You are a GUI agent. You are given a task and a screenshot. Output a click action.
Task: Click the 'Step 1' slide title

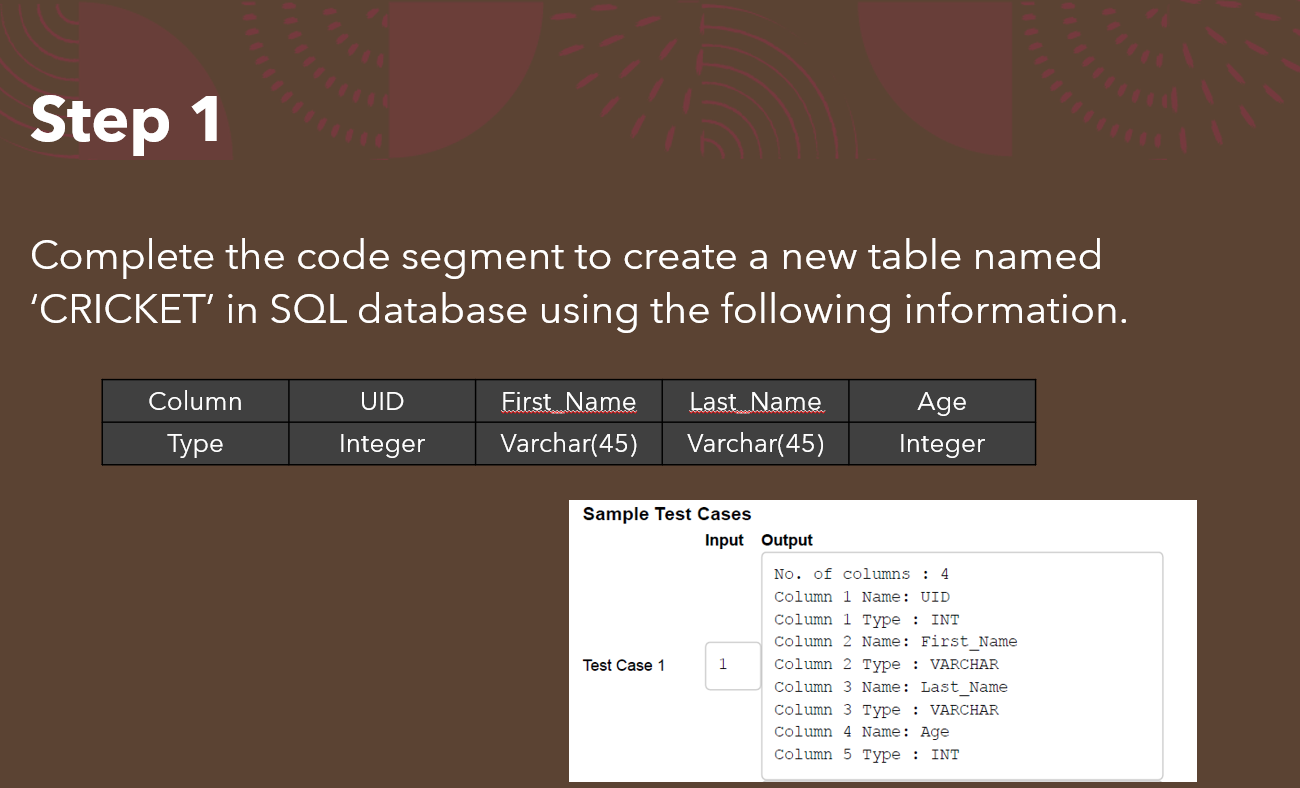[x=125, y=120]
